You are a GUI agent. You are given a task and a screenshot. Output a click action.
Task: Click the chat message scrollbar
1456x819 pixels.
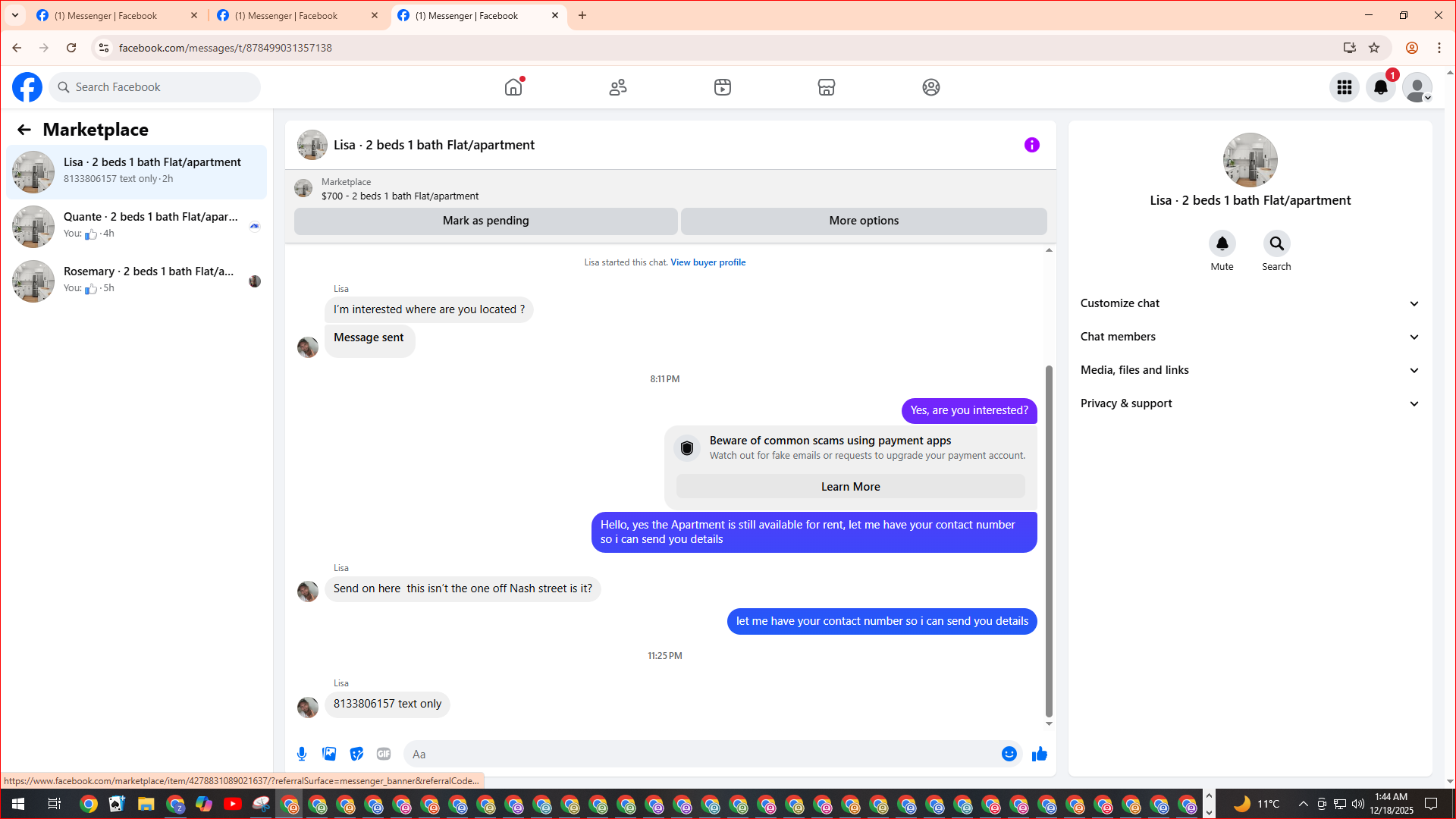(x=1049, y=538)
